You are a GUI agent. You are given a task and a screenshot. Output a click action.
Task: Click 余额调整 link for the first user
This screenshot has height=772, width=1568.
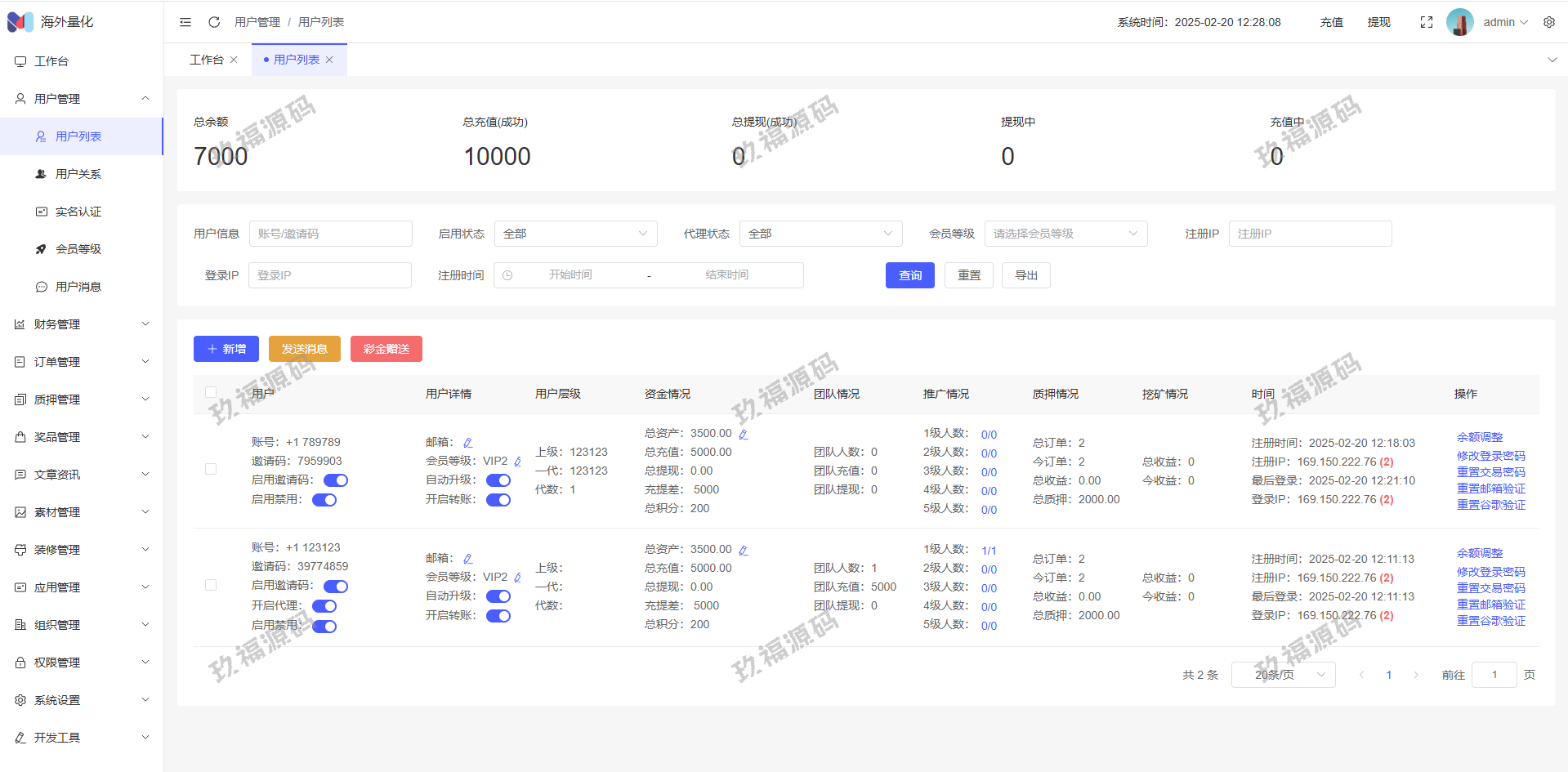coord(1479,437)
